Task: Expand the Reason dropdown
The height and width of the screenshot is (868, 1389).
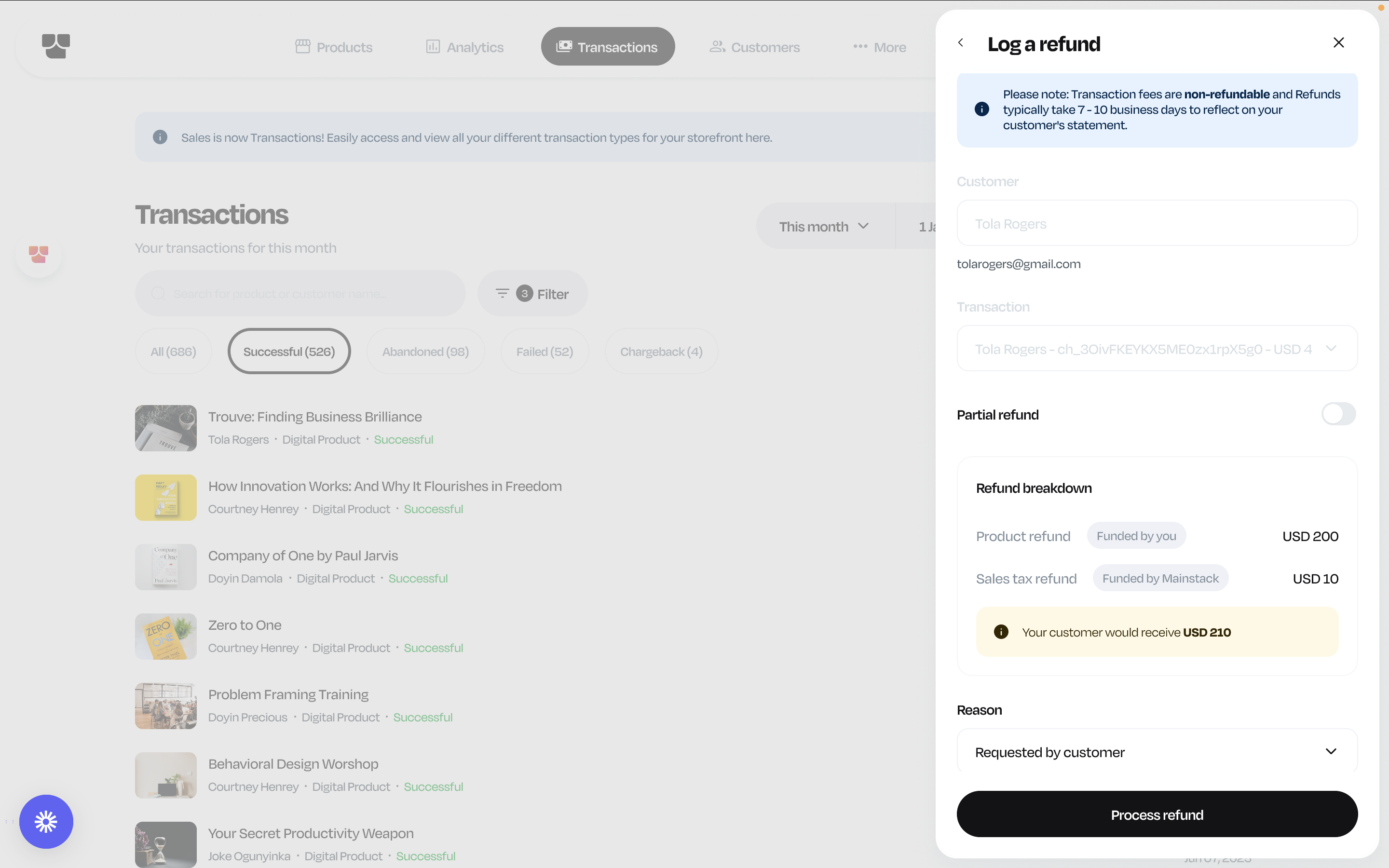Action: [1157, 751]
